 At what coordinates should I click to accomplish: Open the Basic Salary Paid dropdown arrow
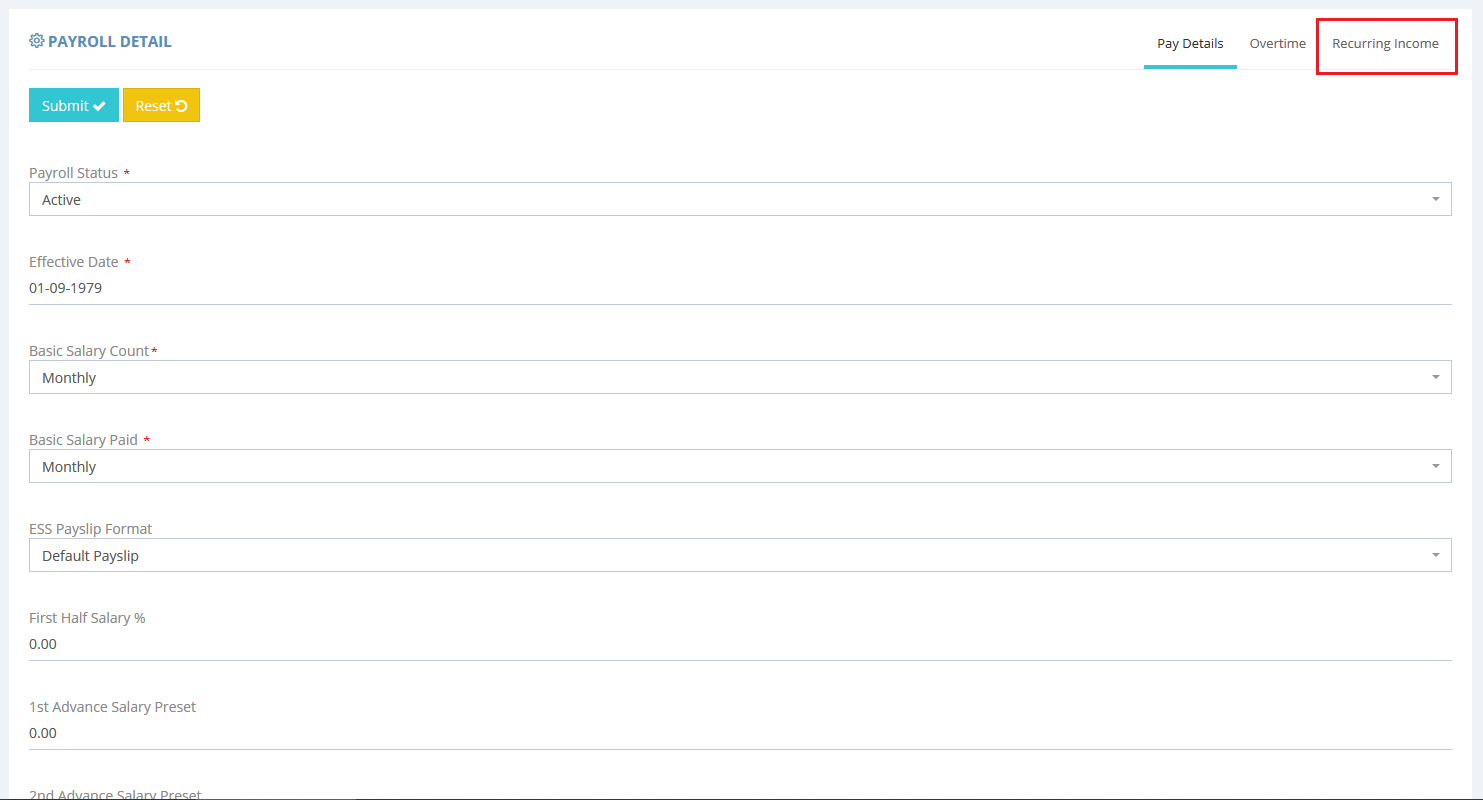coord(1435,466)
